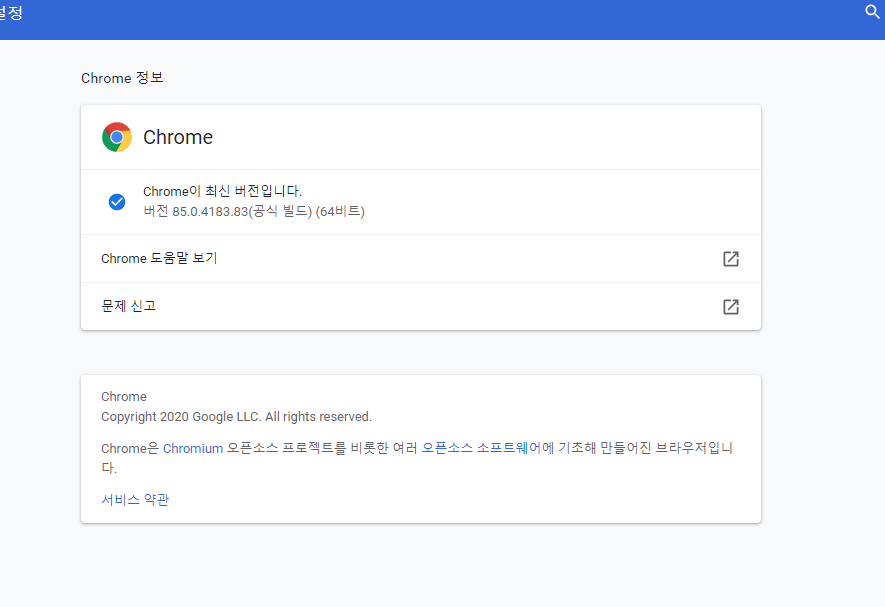Open the Chrome 도움말 보기 row
This screenshot has height=607, width=885.
[421, 259]
